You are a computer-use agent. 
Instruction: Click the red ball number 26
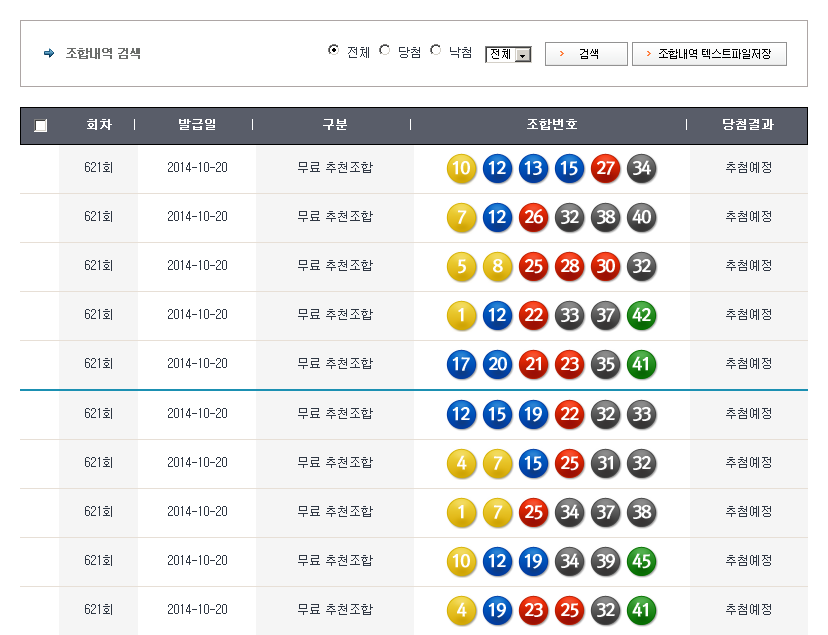click(x=533, y=217)
